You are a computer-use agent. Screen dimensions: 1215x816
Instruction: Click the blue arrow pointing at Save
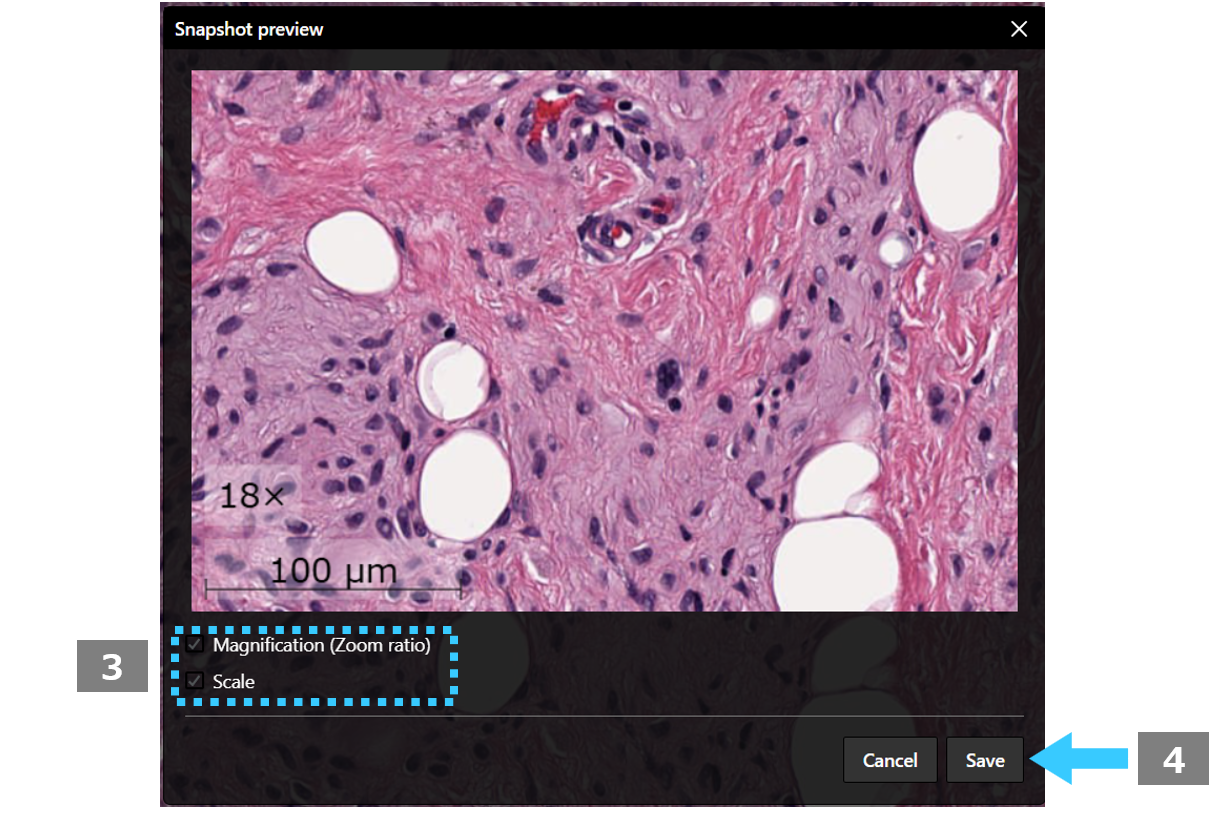pos(1078,759)
